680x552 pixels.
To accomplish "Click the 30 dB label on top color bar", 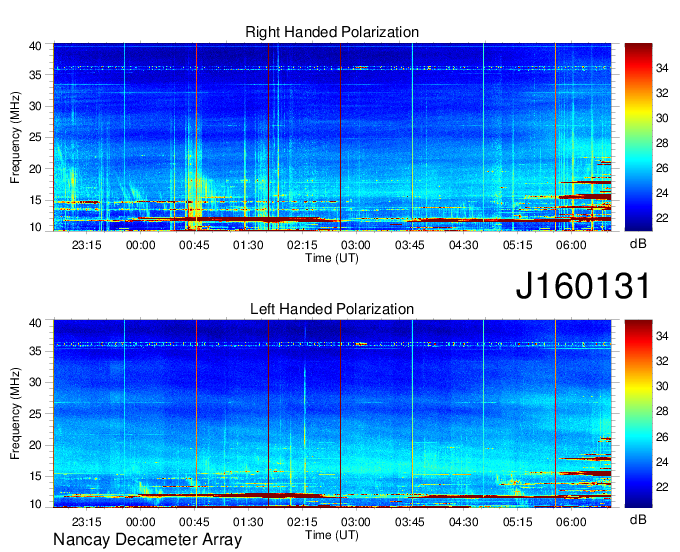I will (662, 118).
